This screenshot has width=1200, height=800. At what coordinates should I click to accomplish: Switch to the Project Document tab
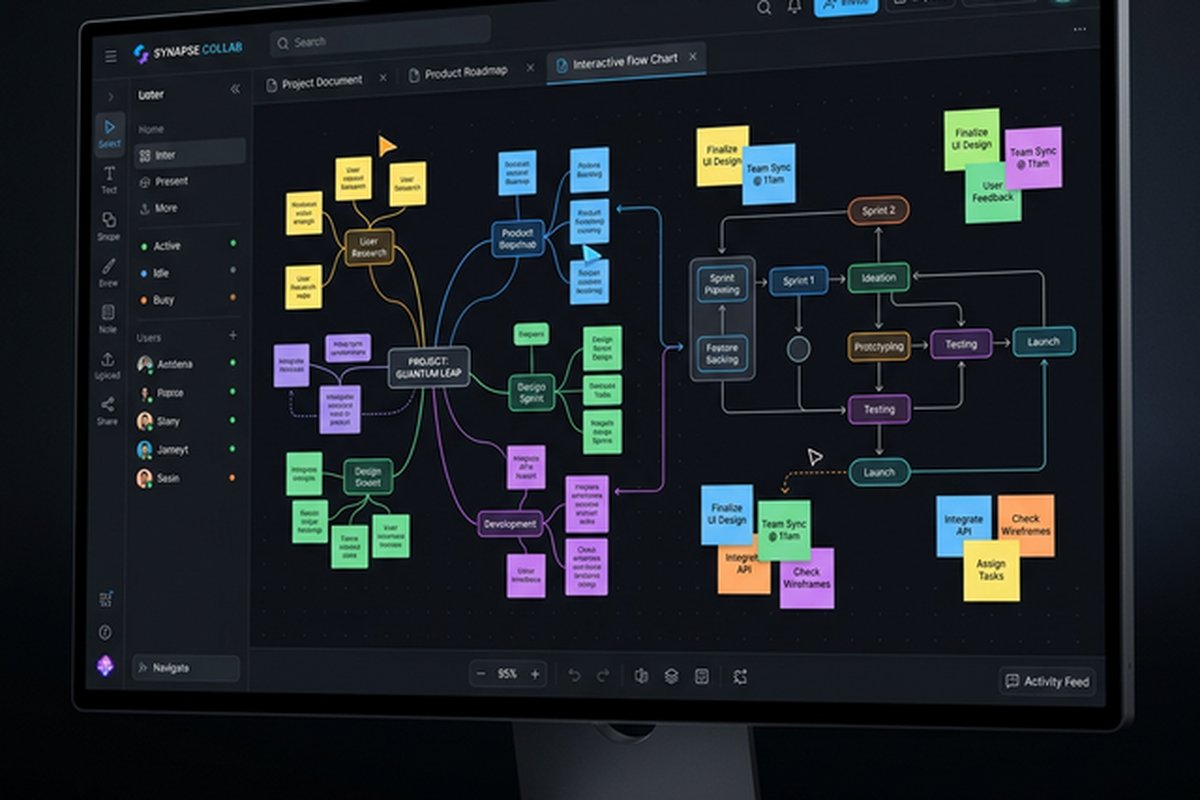(x=322, y=82)
